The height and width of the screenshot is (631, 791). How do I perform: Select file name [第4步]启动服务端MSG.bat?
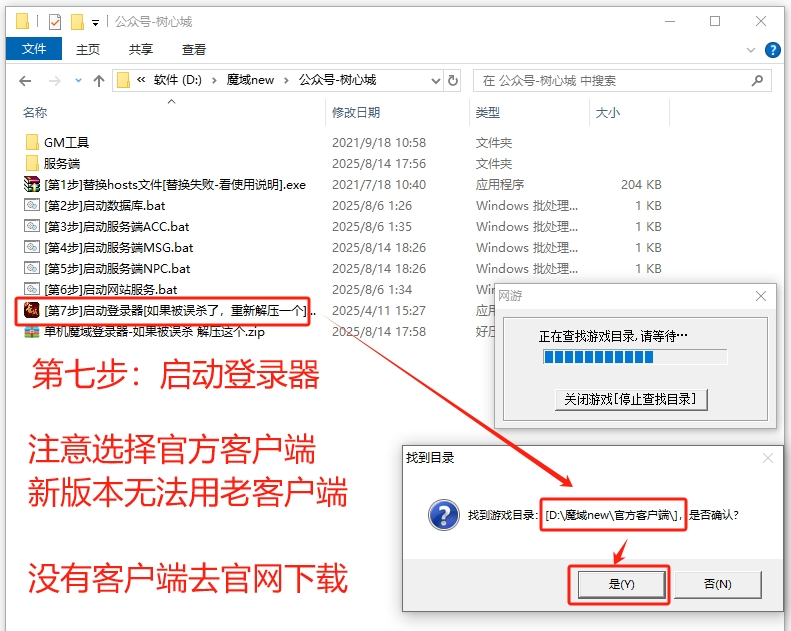point(119,248)
